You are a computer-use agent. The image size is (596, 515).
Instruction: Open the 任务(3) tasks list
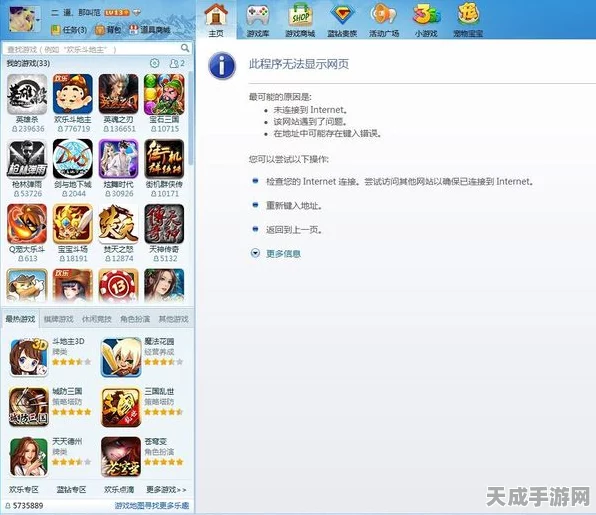(x=69, y=30)
